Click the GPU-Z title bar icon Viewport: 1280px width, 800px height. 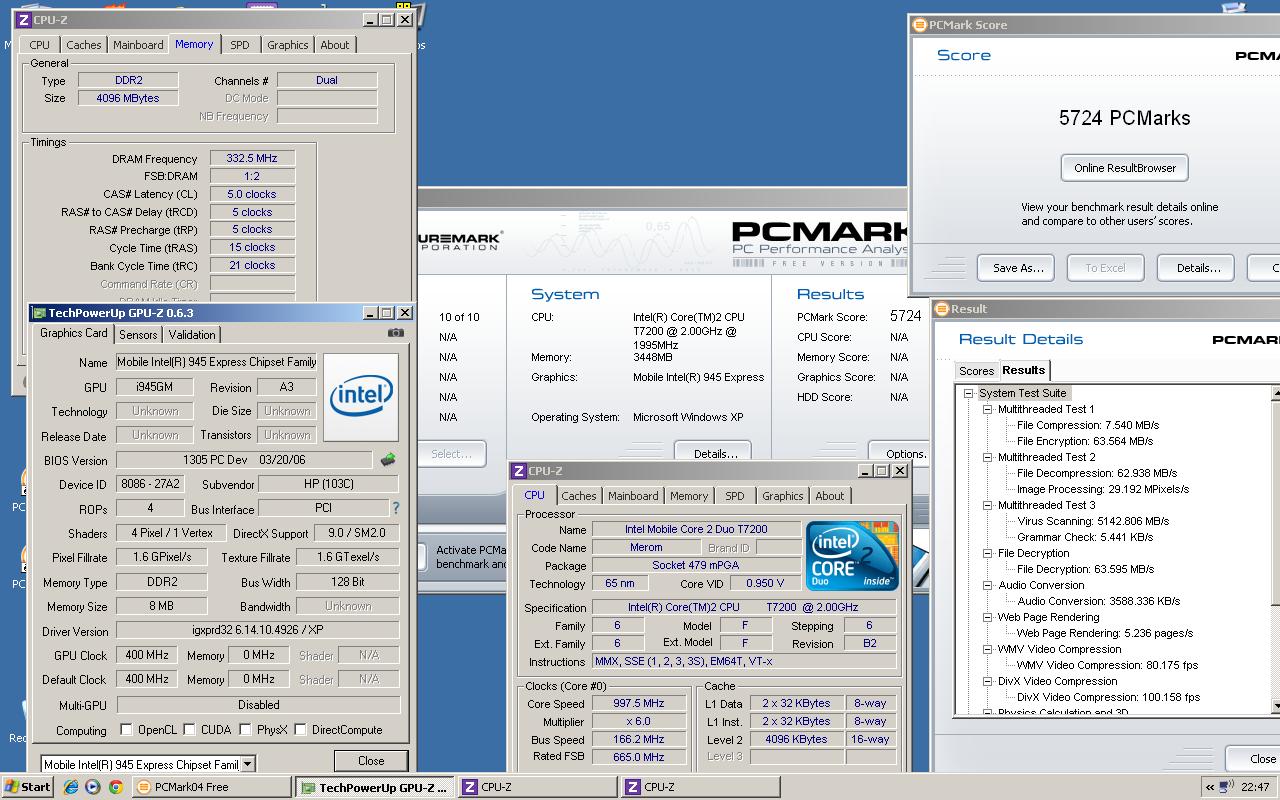click(x=40, y=313)
